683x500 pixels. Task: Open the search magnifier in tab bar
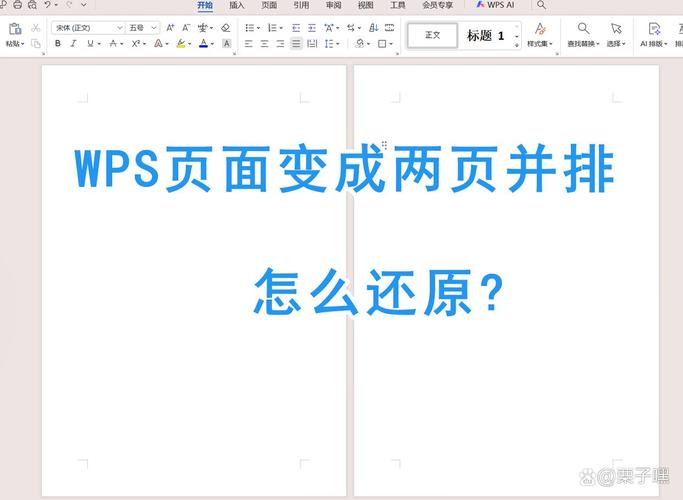click(541, 5)
